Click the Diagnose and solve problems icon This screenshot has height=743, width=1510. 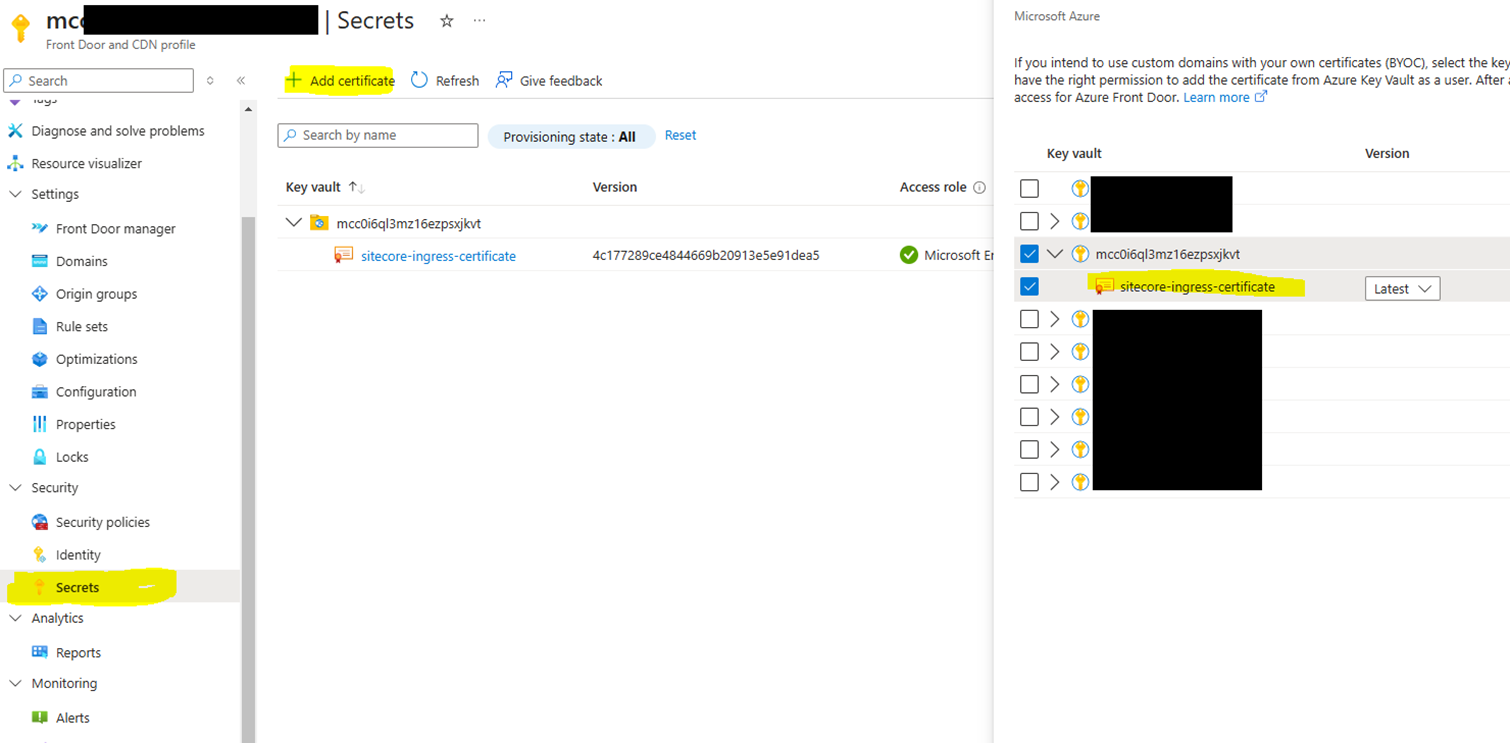tap(15, 131)
